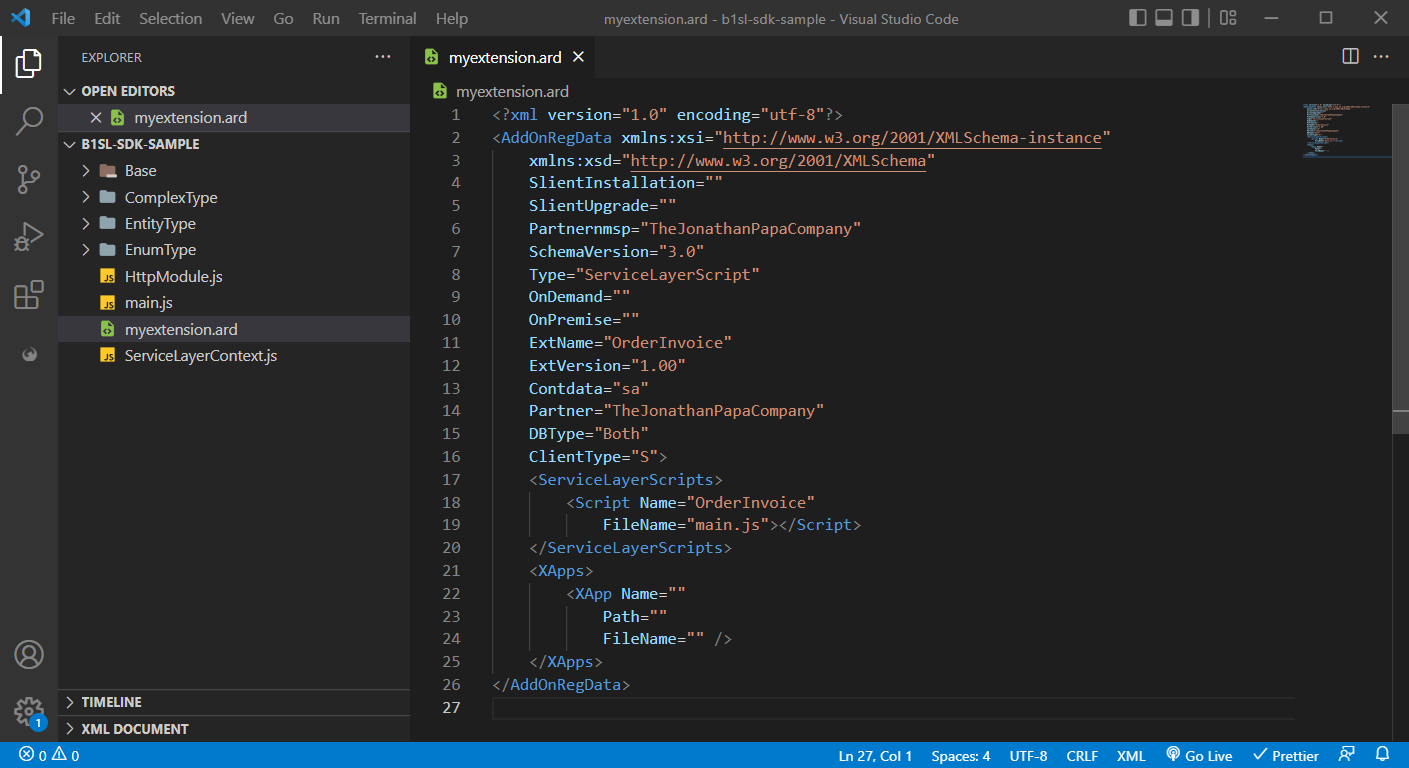Change encoding via UTF-8 indicator
The width and height of the screenshot is (1409, 768).
click(1029, 756)
